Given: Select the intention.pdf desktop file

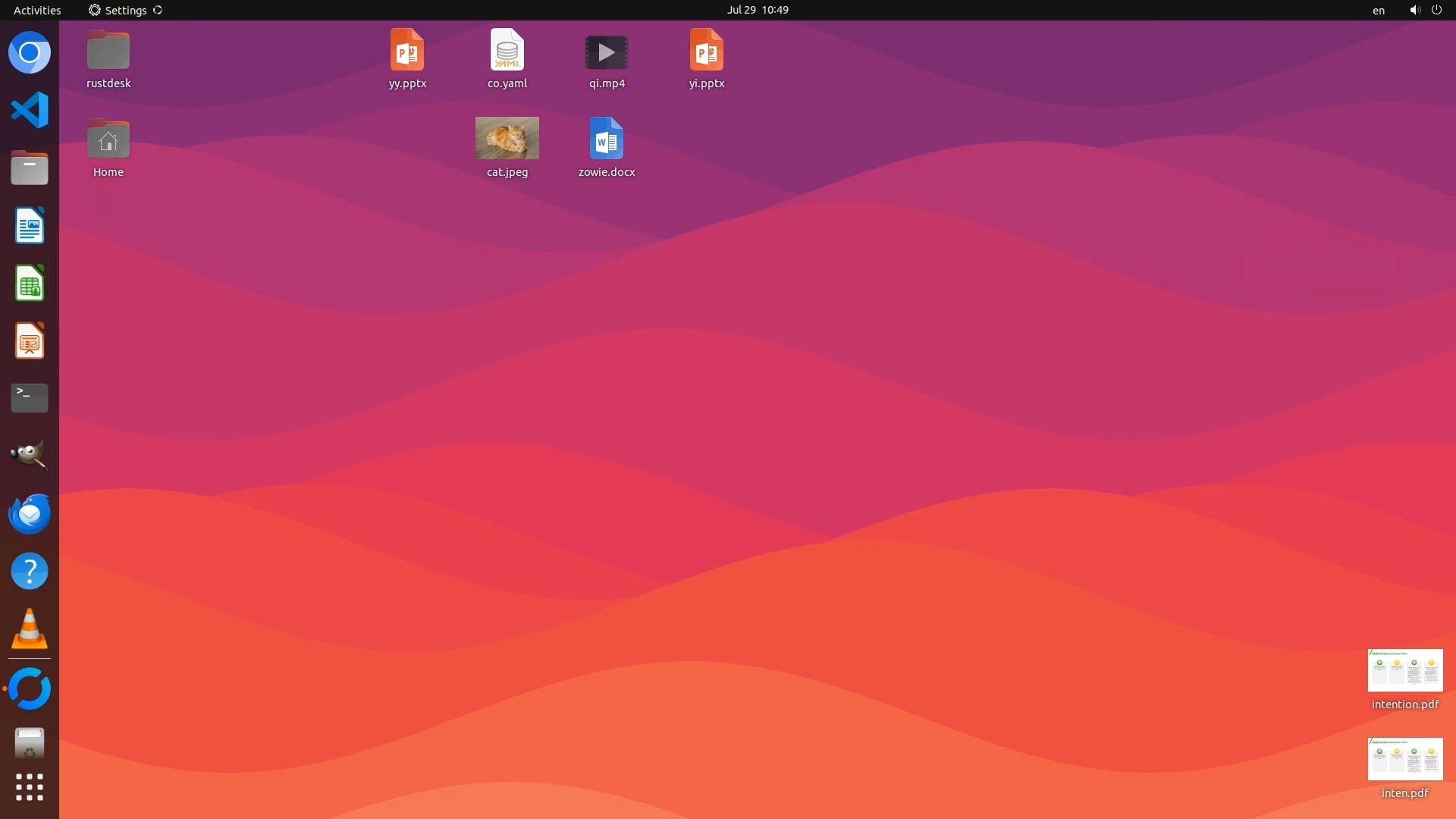Looking at the screenshot, I should tap(1404, 670).
